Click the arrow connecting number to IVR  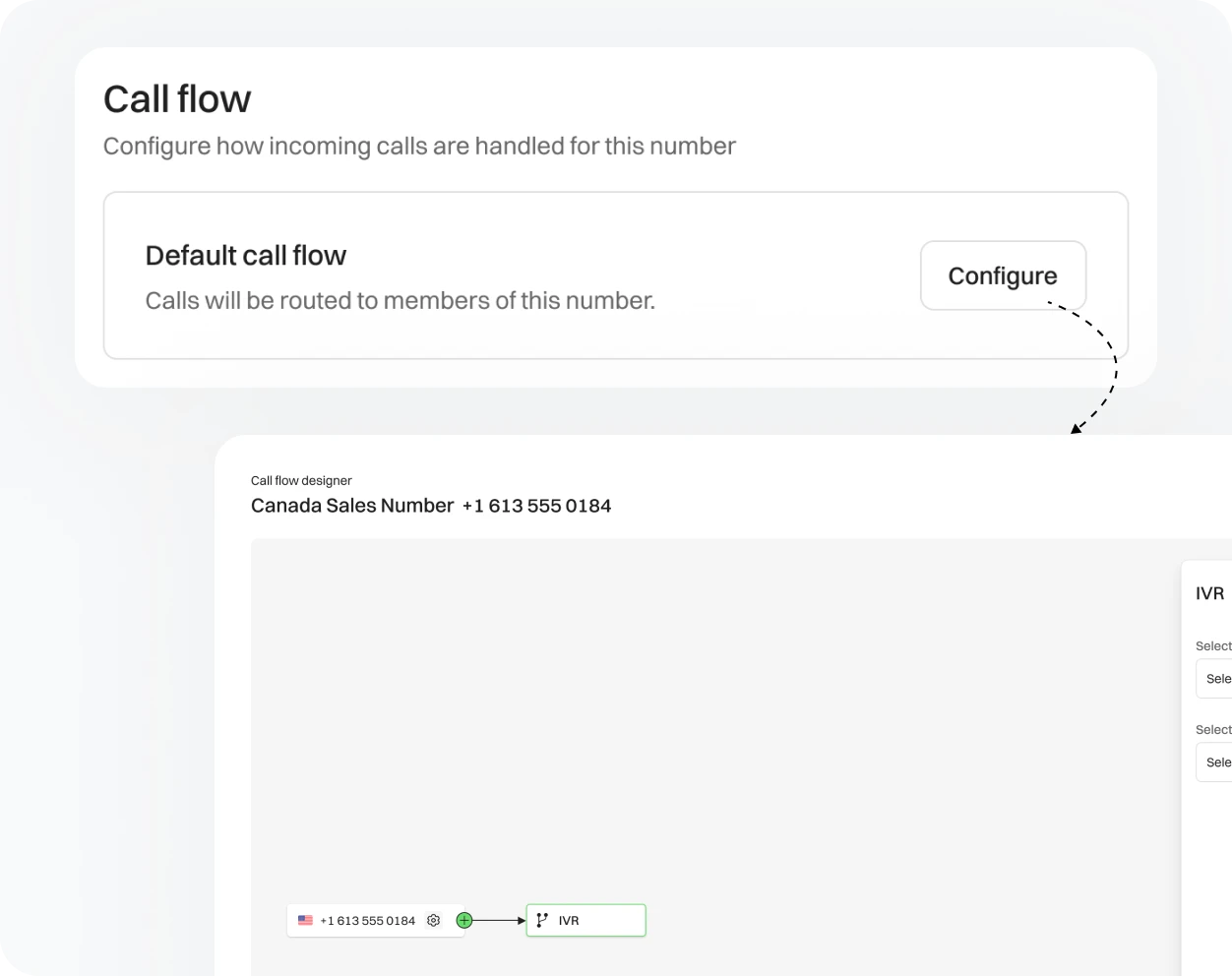(x=497, y=920)
